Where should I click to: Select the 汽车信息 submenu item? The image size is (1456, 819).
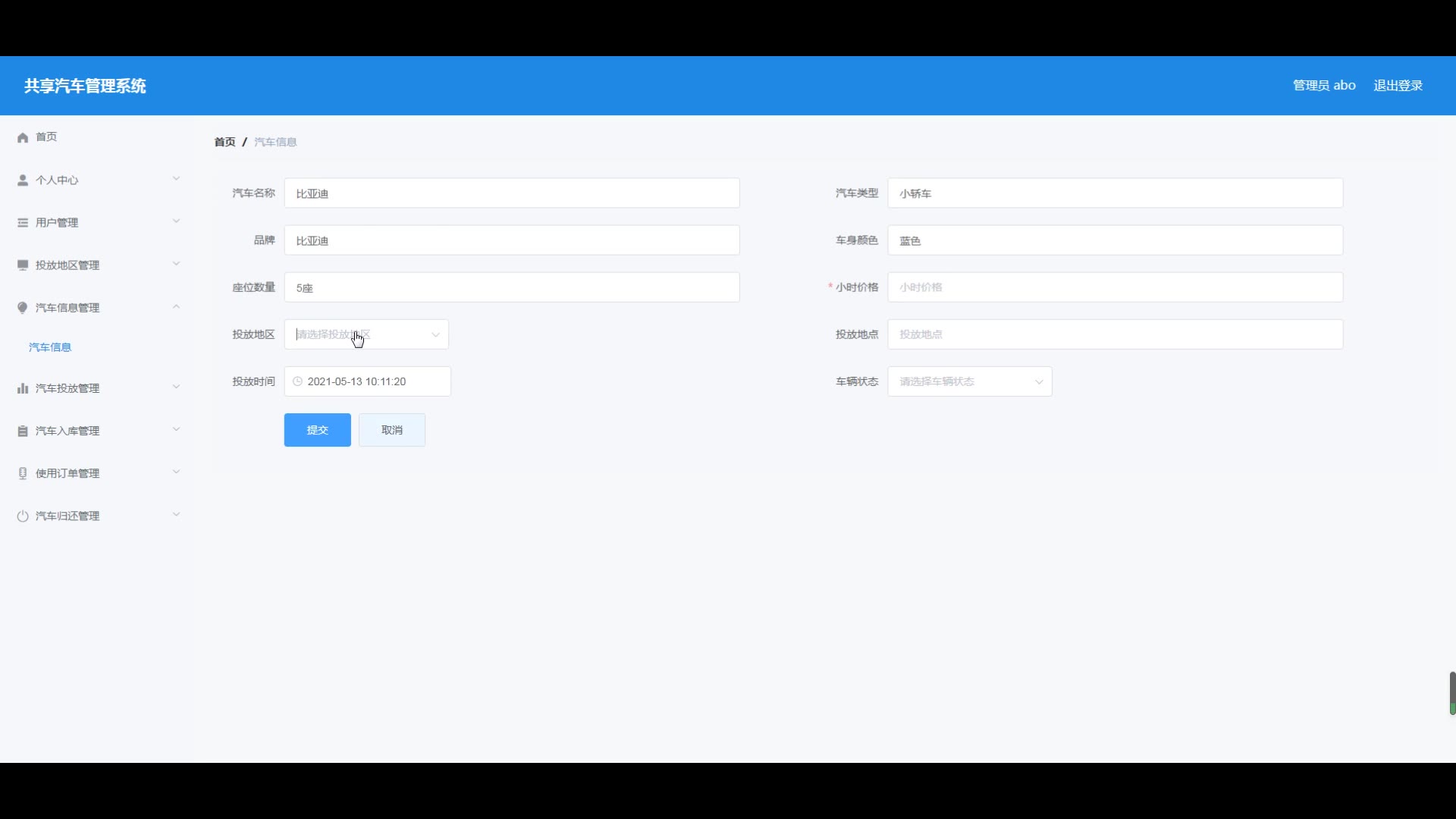coord(50,347)
